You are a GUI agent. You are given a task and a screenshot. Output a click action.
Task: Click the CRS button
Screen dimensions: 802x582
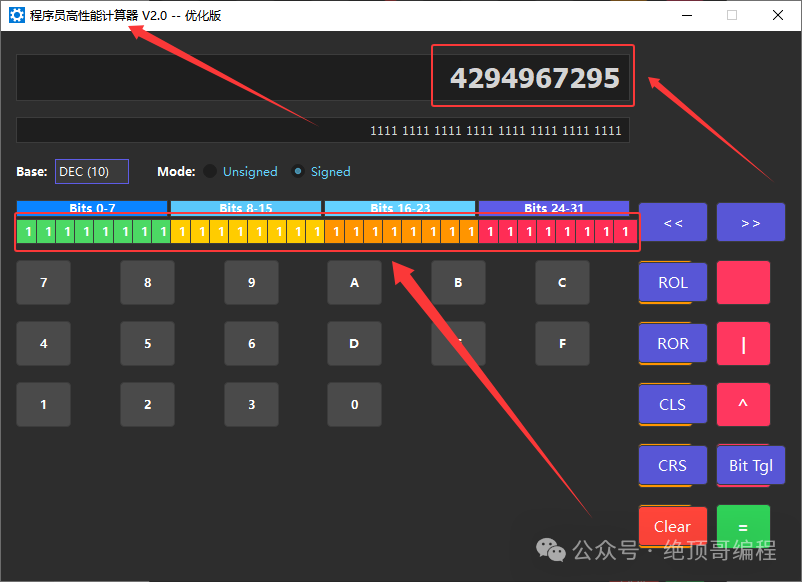673,465
